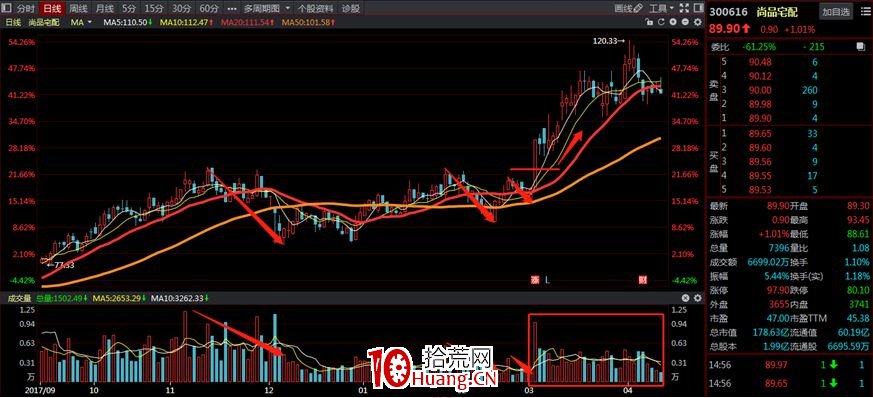Screen dimensions: 873x398
Task: Click the MA50:101.58 indicator value
Action: pos(309,22)
